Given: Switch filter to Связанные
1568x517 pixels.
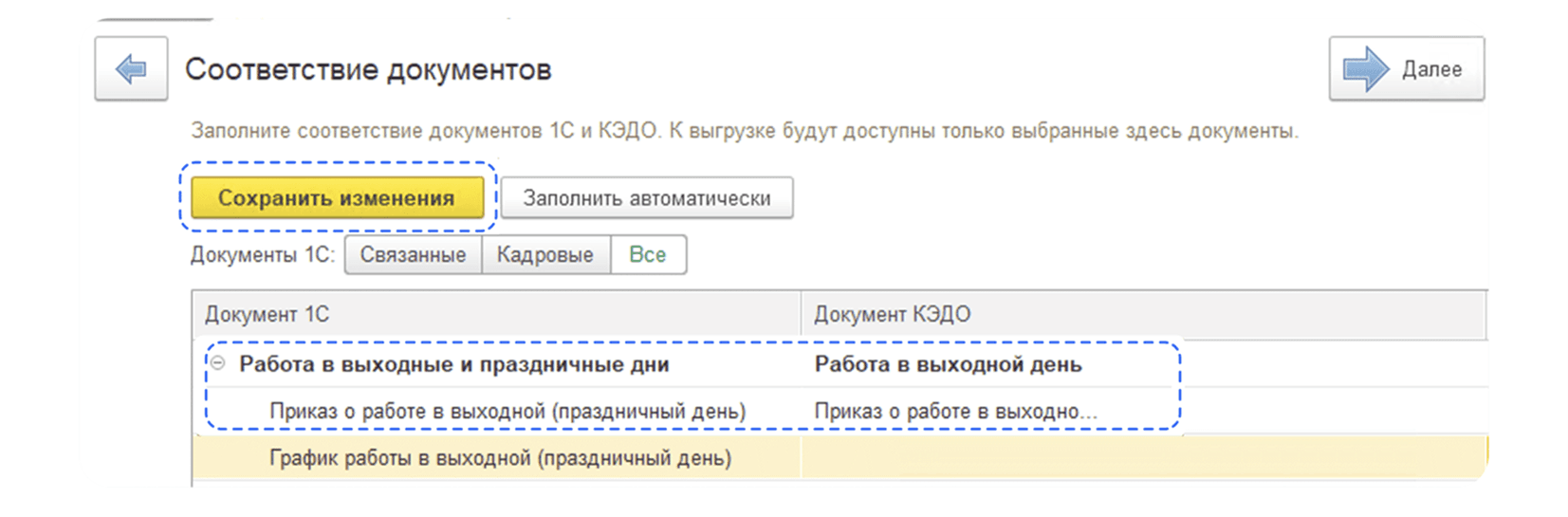Looking at the screenshot, I should pos(414,255).
